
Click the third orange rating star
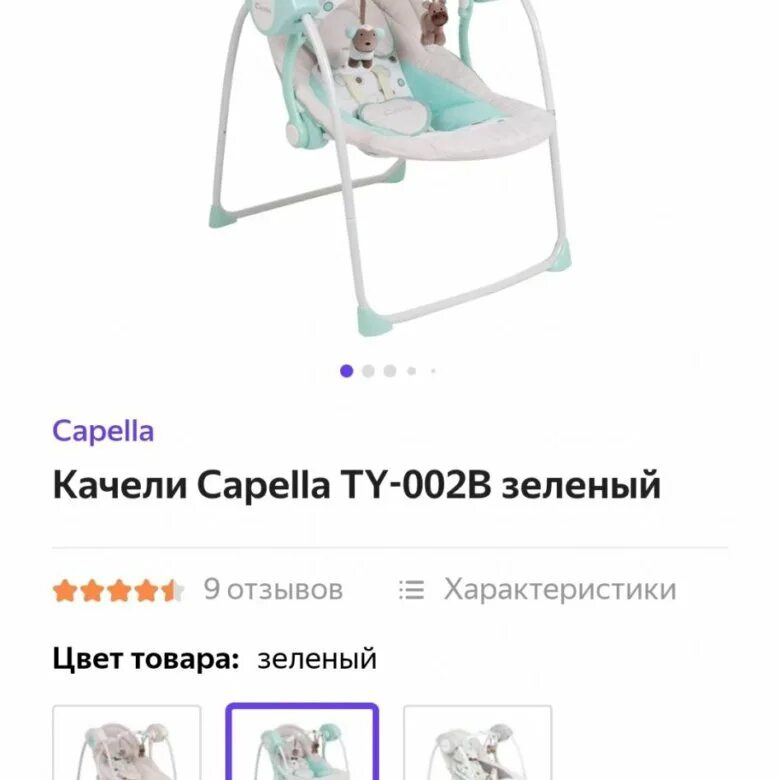tap(119, 590)
